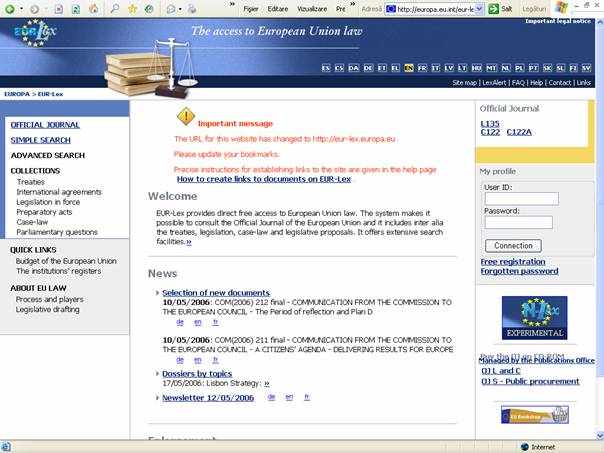Expand Newsletter 12/05/2006 arrow

[x=157, y=398]
